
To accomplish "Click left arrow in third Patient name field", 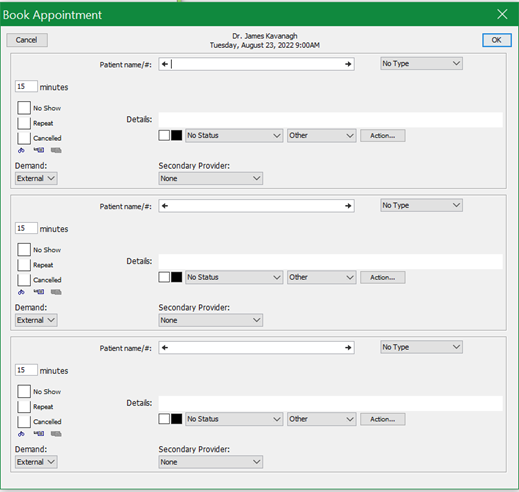I will click(165, 348).
